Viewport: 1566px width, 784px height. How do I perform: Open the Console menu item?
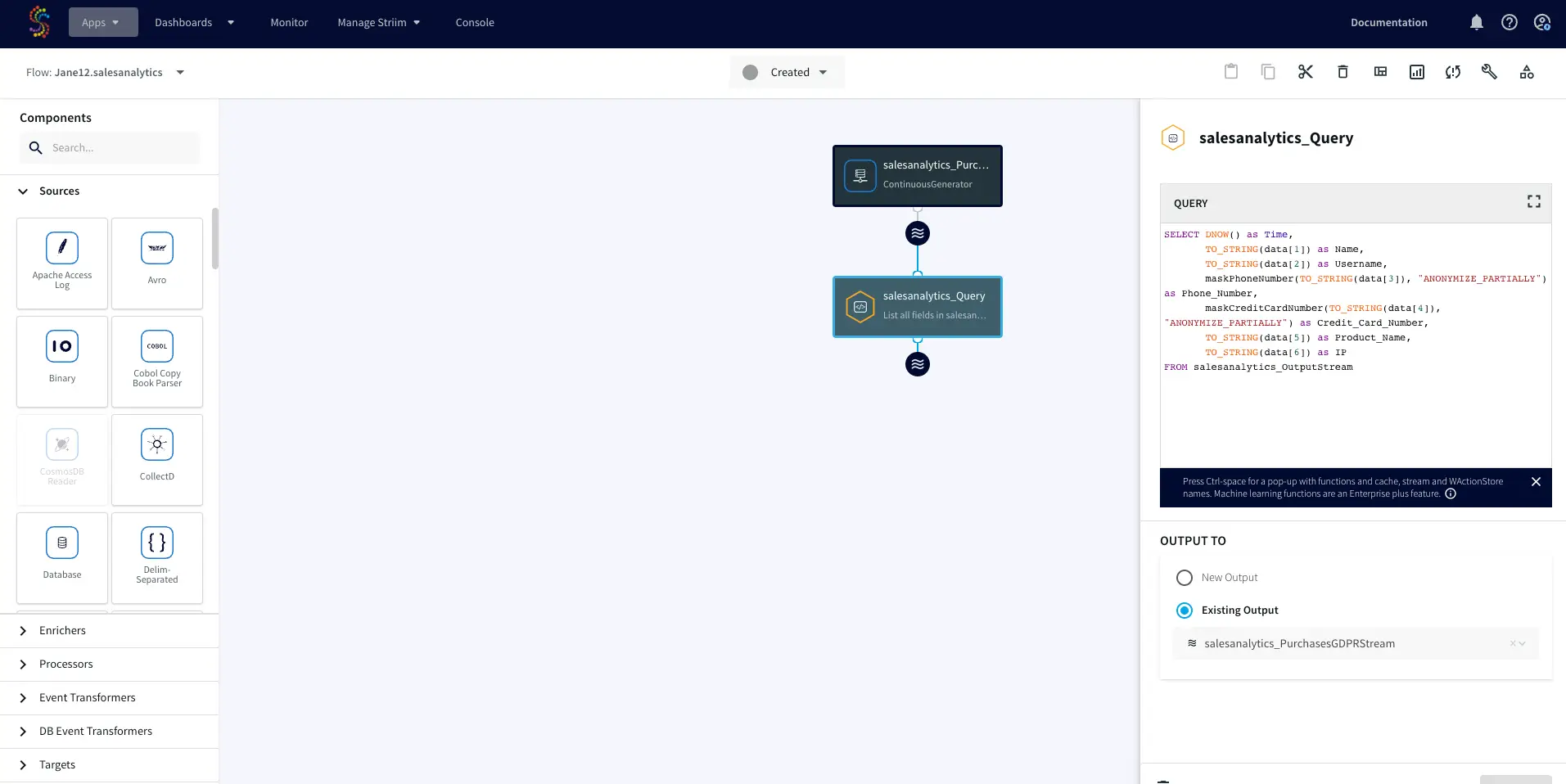475,23
